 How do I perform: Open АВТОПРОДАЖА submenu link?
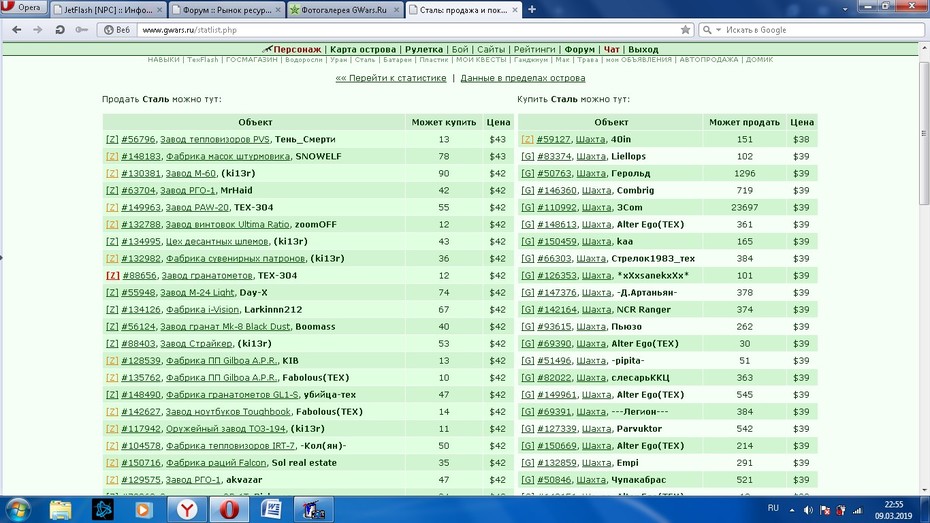pos(709,59)
